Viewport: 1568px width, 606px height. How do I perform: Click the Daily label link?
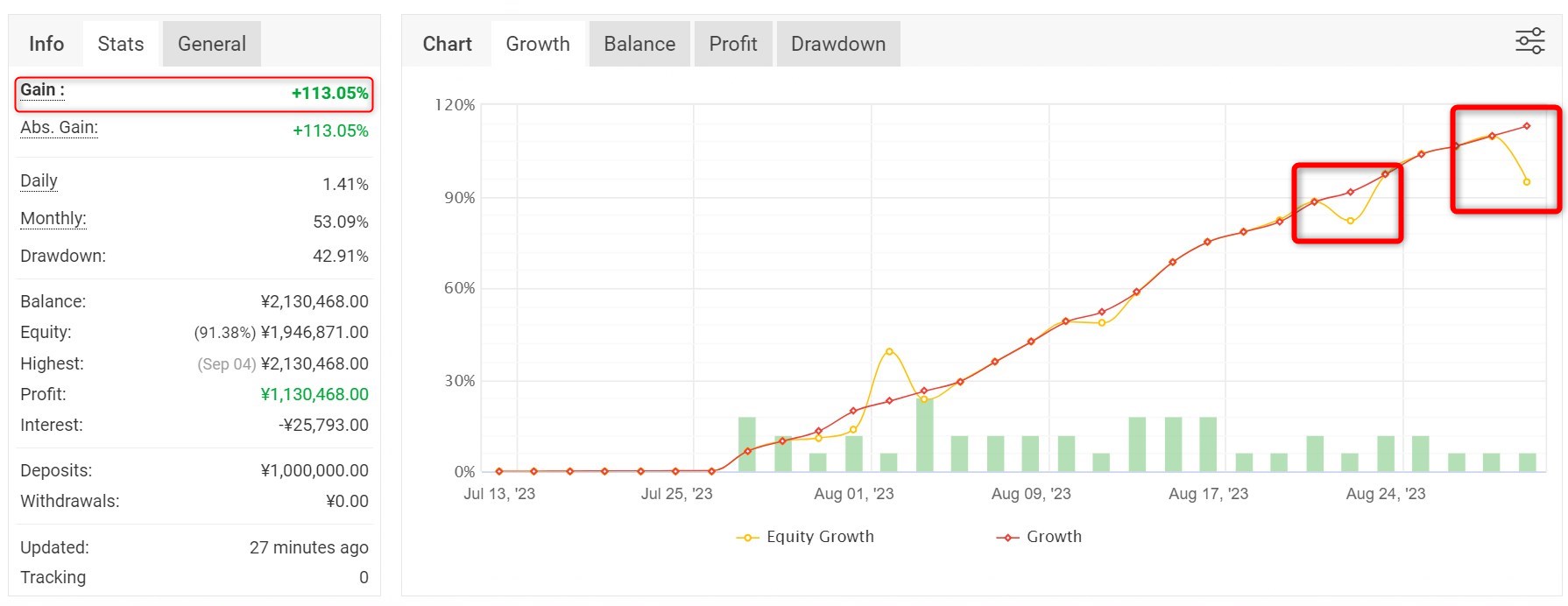(39, 181)
